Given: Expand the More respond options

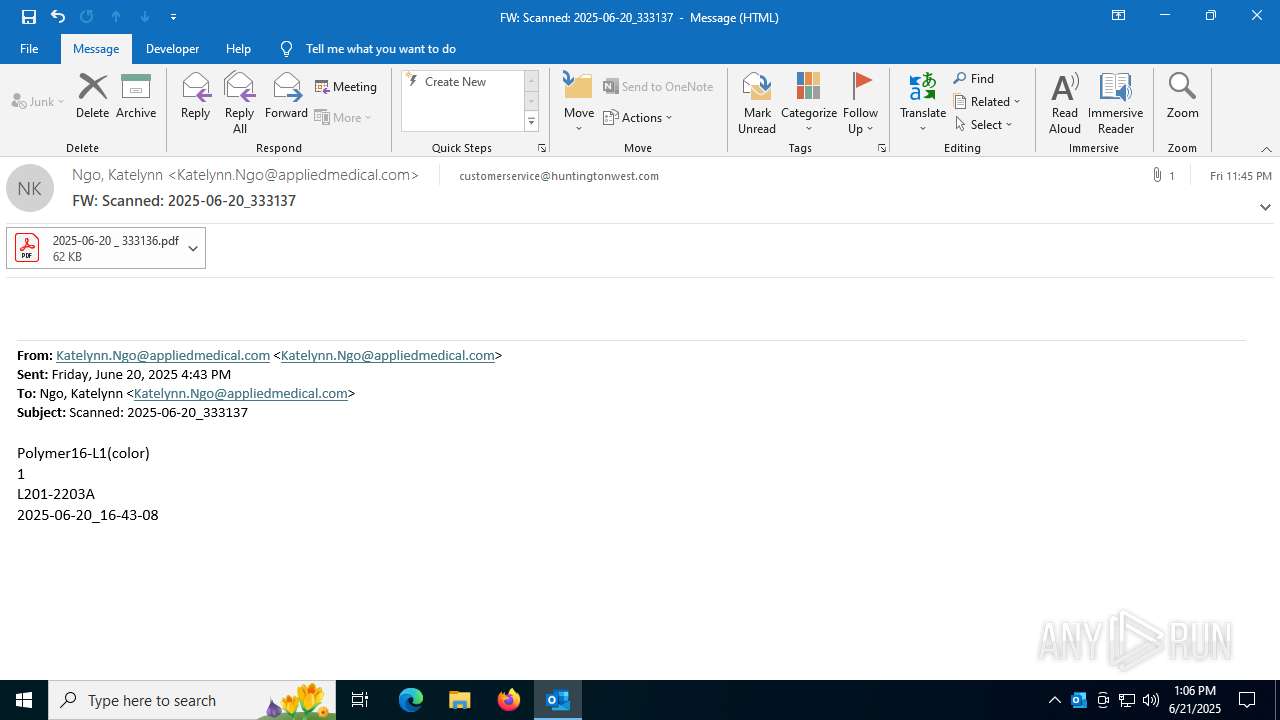Looking at the screenshot, I should tap(343, 117).
